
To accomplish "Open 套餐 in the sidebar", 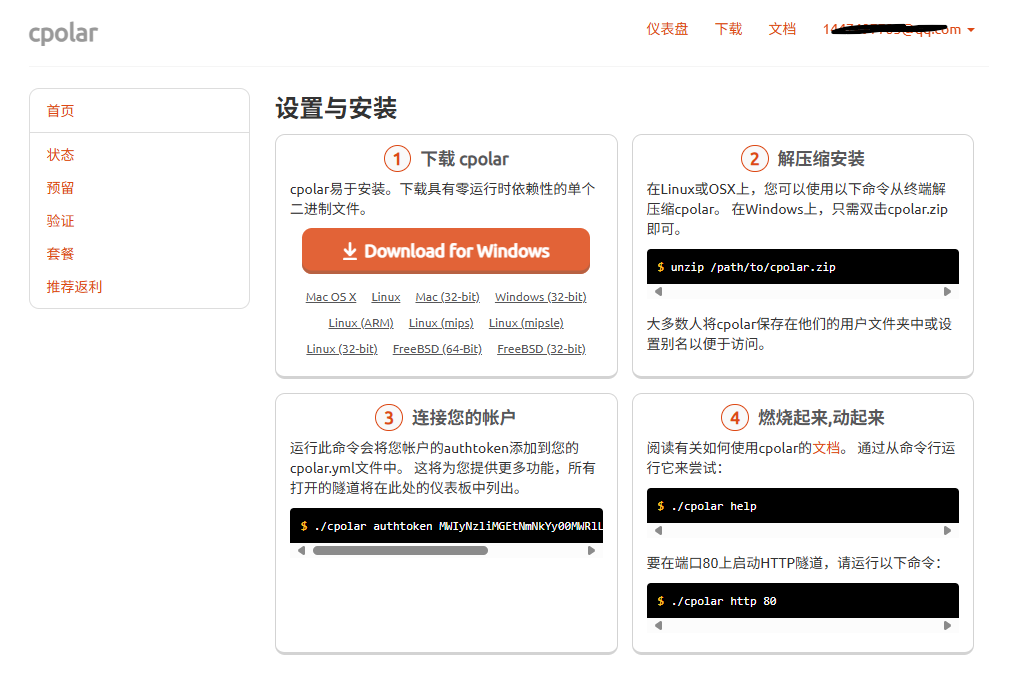I will pos(60,254).
